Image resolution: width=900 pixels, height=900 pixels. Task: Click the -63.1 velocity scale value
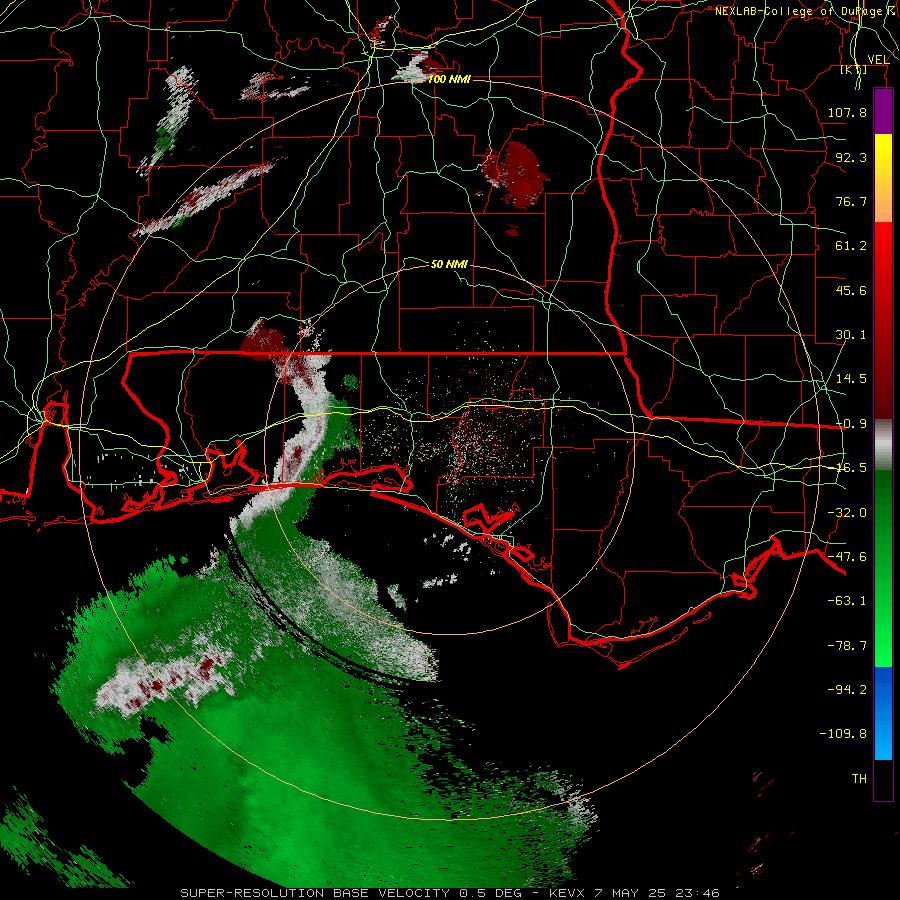coord(847,601)
